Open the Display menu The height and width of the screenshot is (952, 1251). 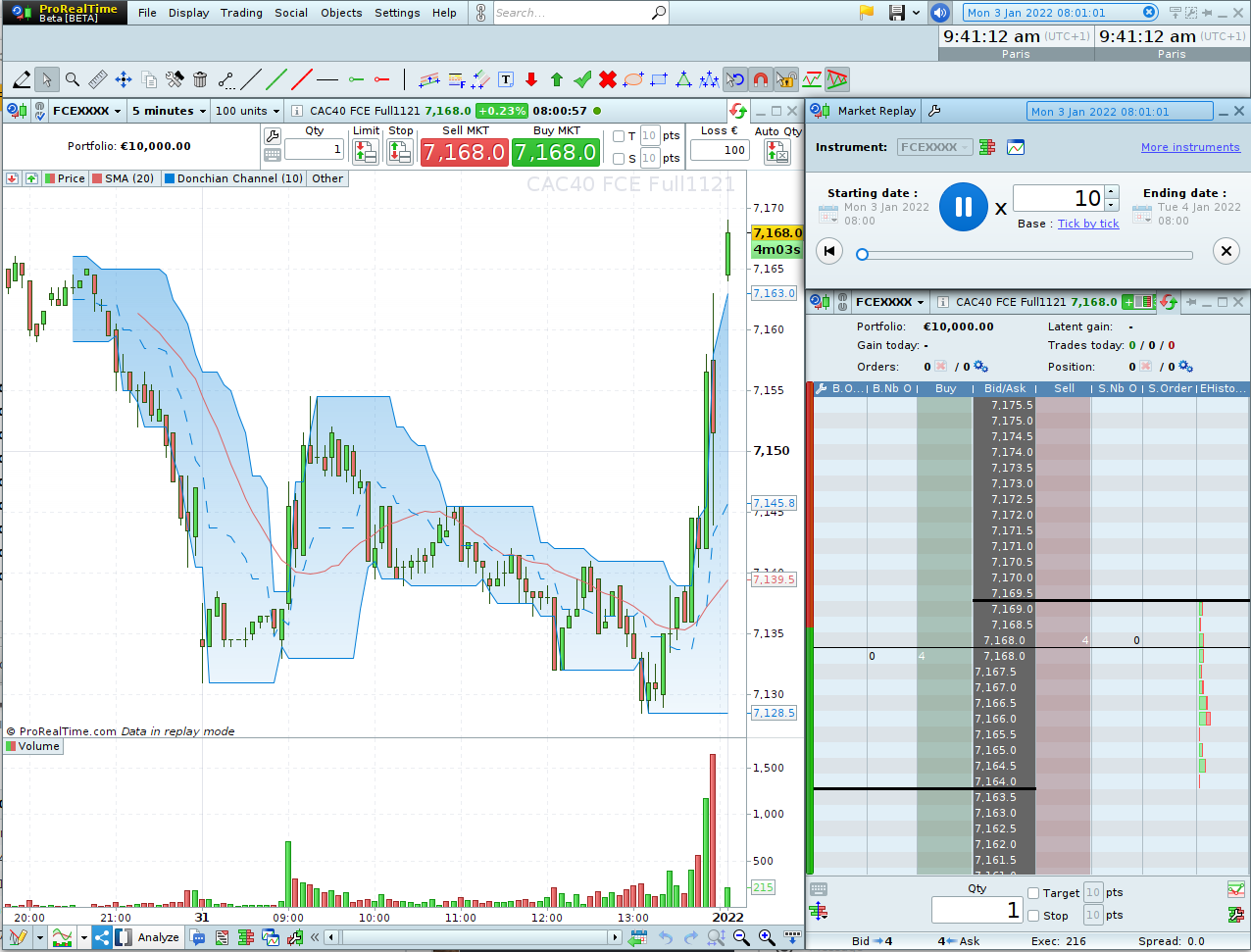(x=188, y=13)
